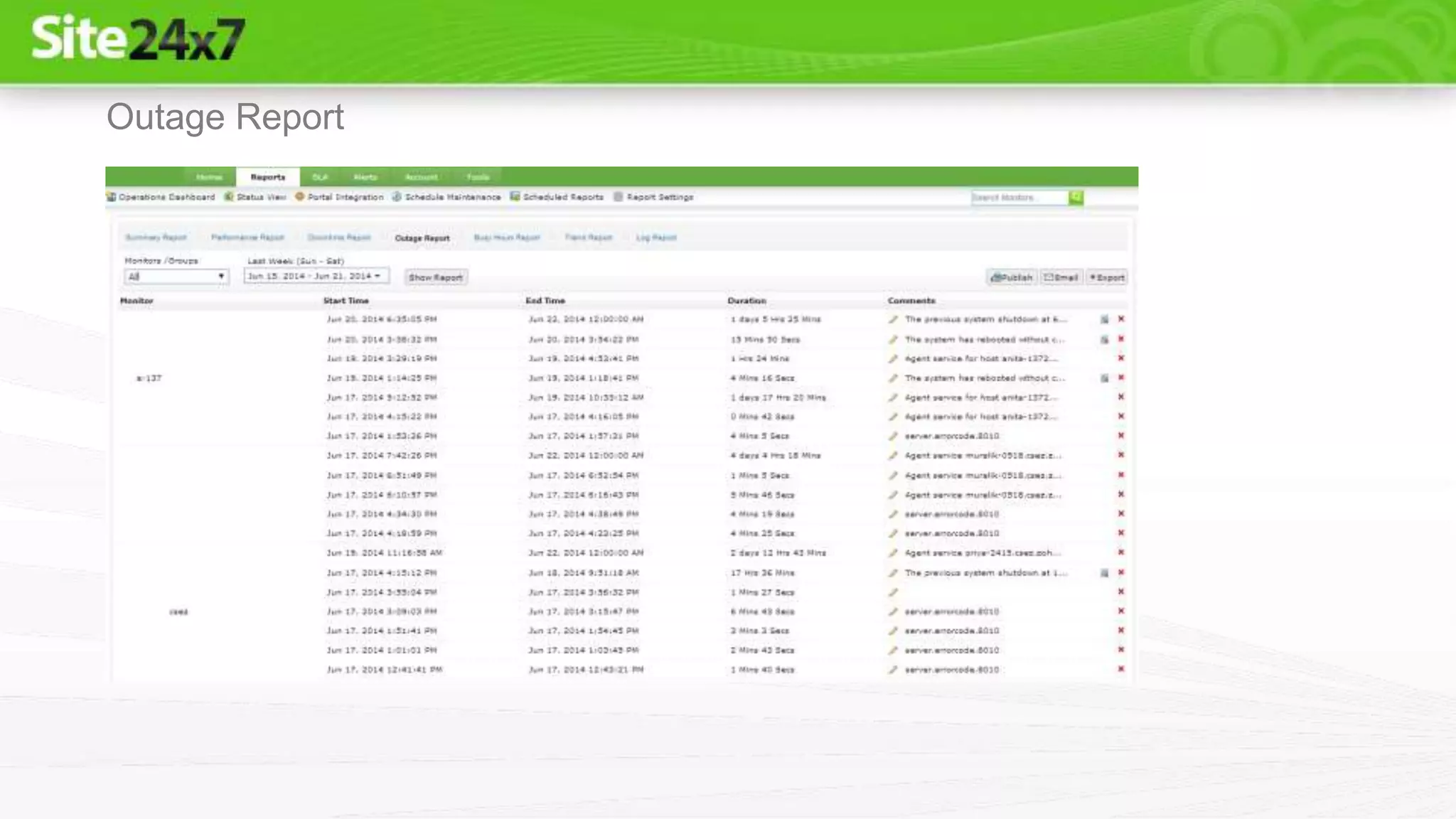Open the Export options button
The width and height of the screenshot is (1456, 819).
click(1107, 277)
